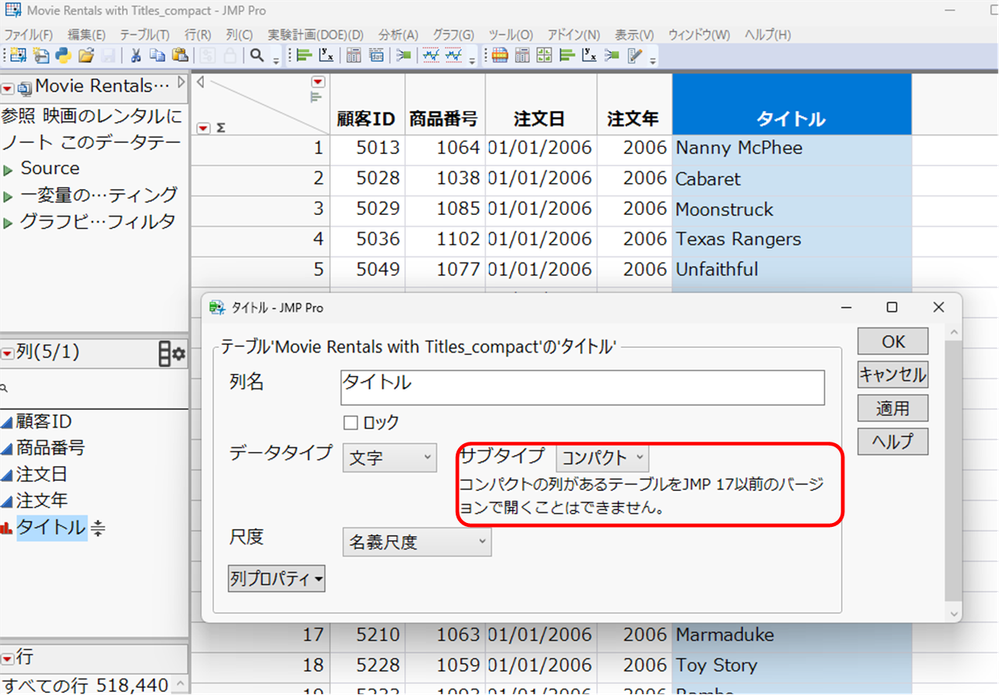
Task: Click the キャンセル button
Action: click(x=893, y=375)
